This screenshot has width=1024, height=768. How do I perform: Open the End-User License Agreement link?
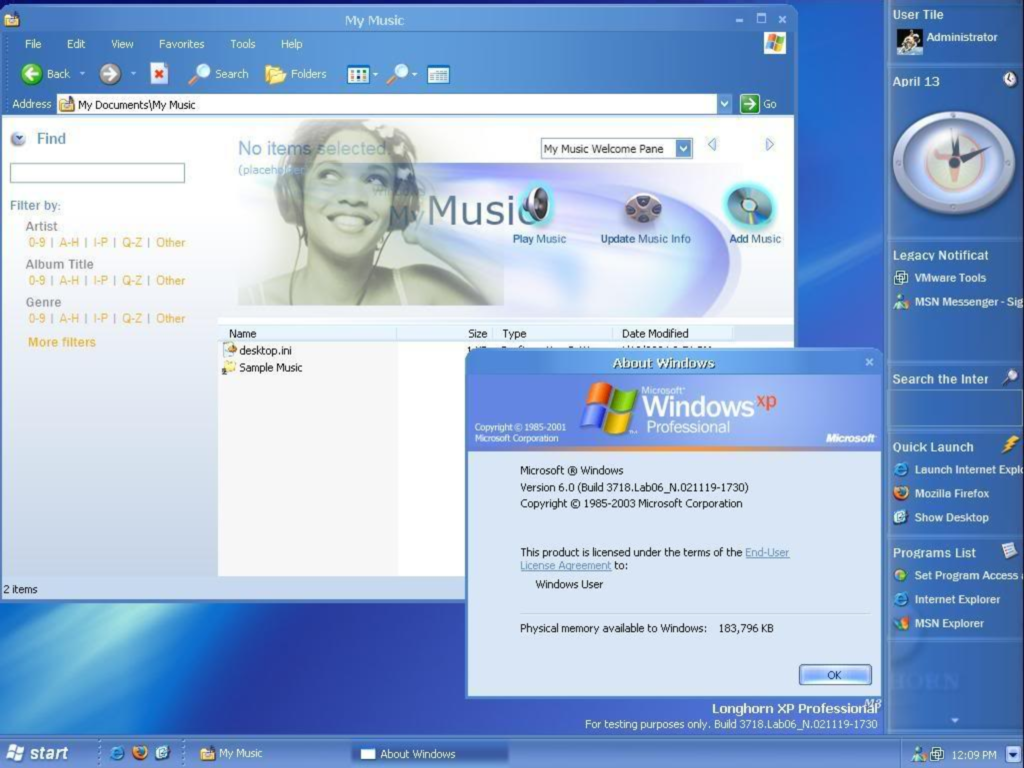tap(655, 559)
